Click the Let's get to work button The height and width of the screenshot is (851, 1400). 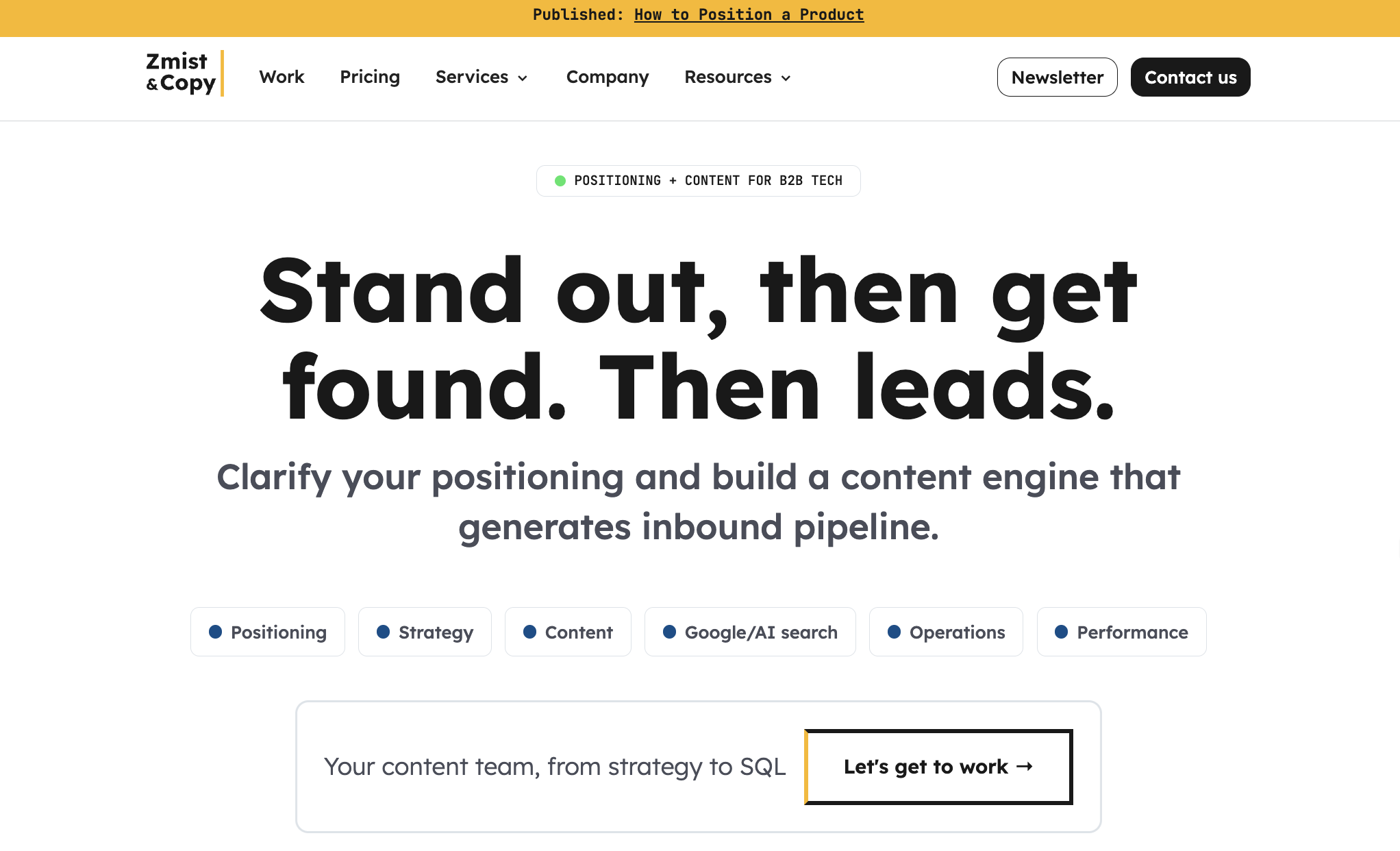tap(938, 767)
